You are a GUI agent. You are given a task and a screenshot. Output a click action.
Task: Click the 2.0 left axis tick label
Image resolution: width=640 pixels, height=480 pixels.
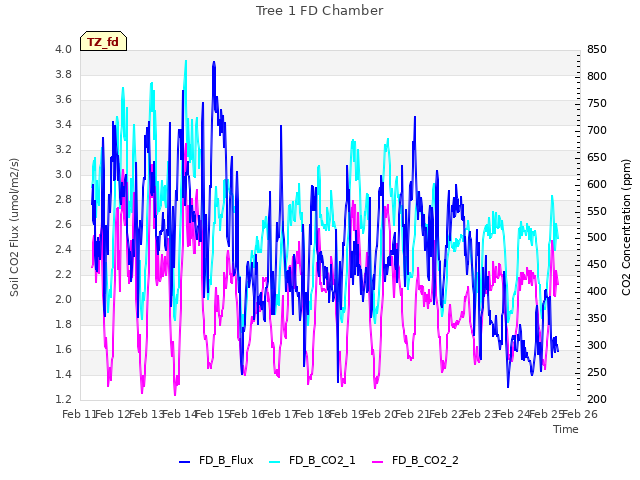point(63,299)
